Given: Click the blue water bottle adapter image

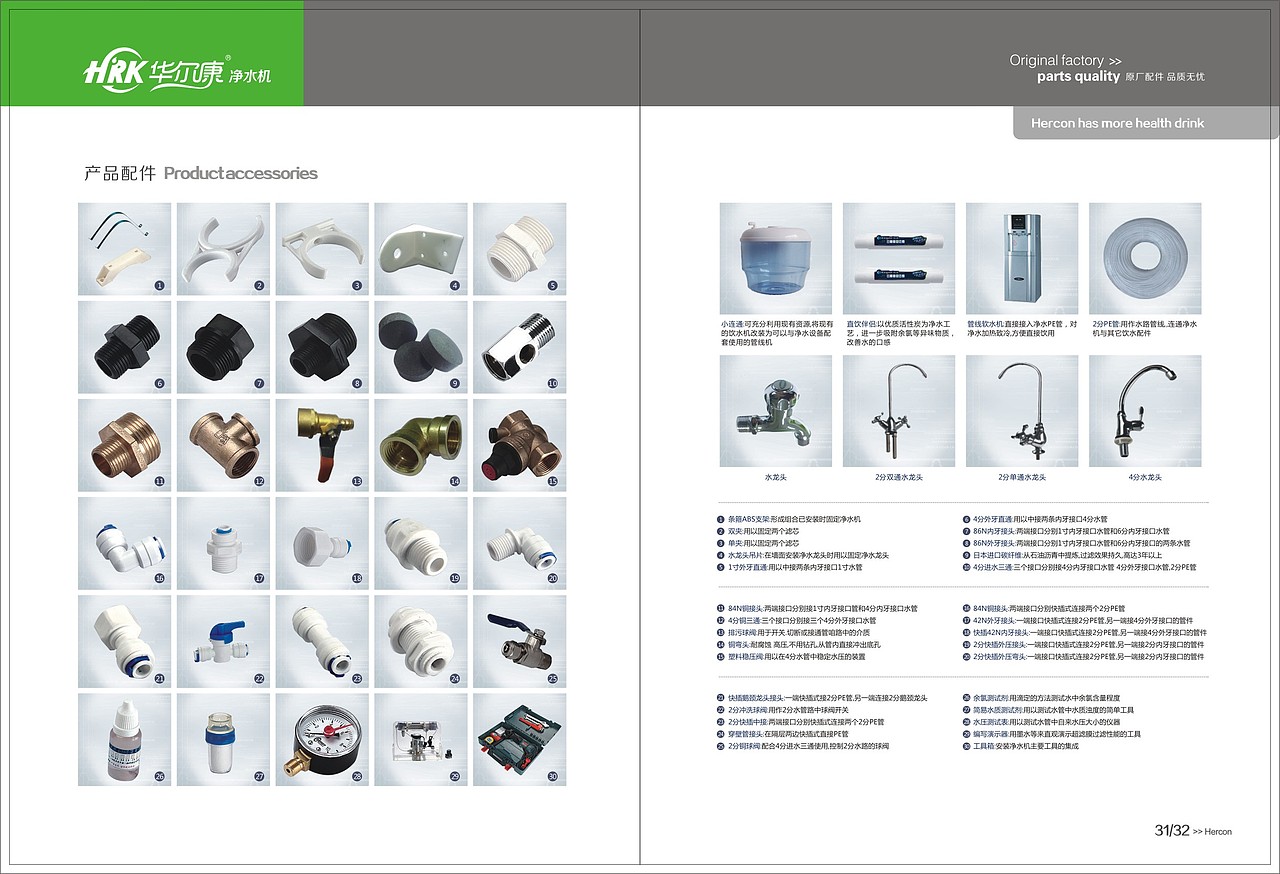Looking at the screenshot, I should pyautogui.click(x=776, y=259).
